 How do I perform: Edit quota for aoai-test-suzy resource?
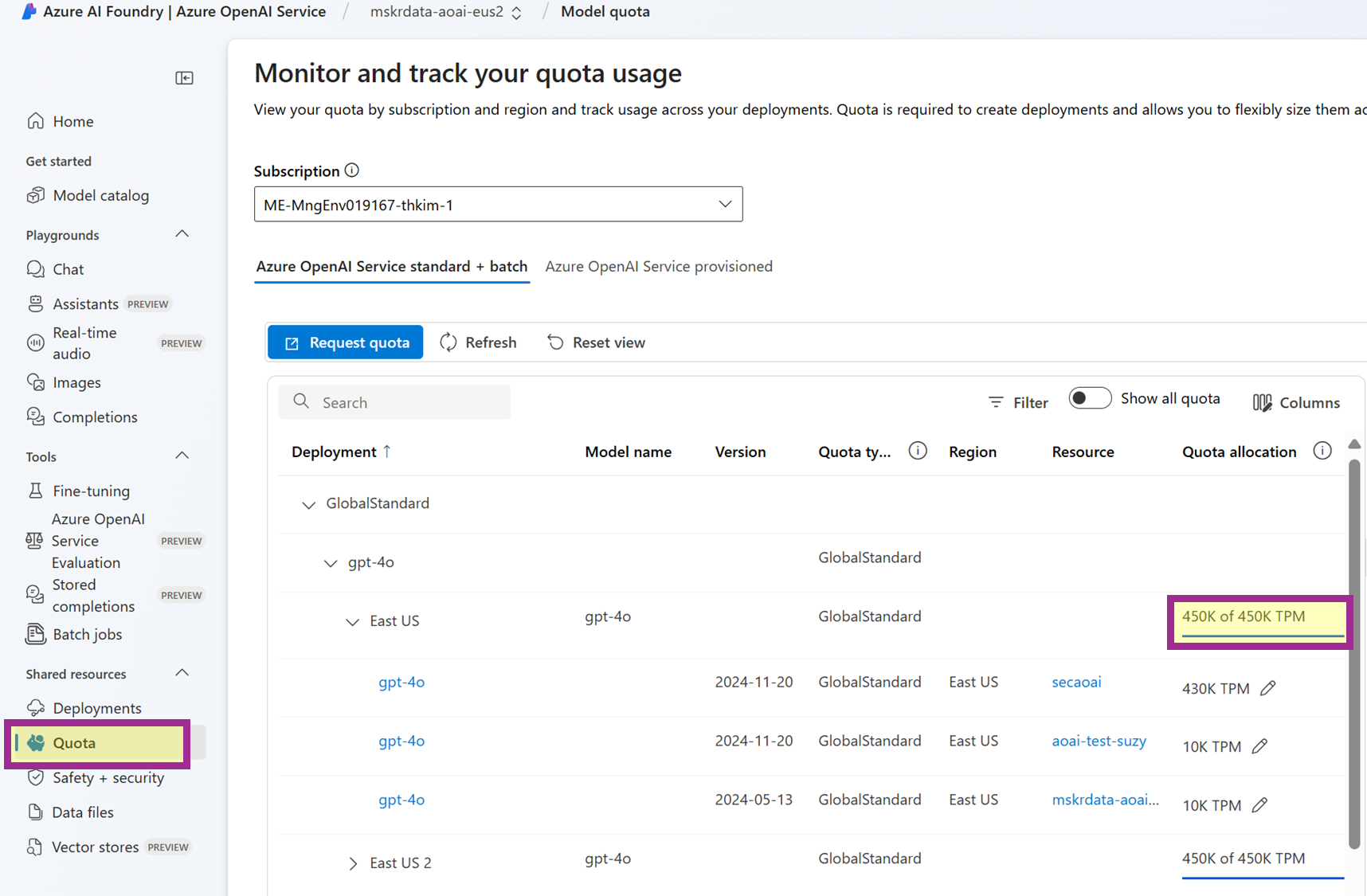pyautogui.click(x=1259, y=746)
